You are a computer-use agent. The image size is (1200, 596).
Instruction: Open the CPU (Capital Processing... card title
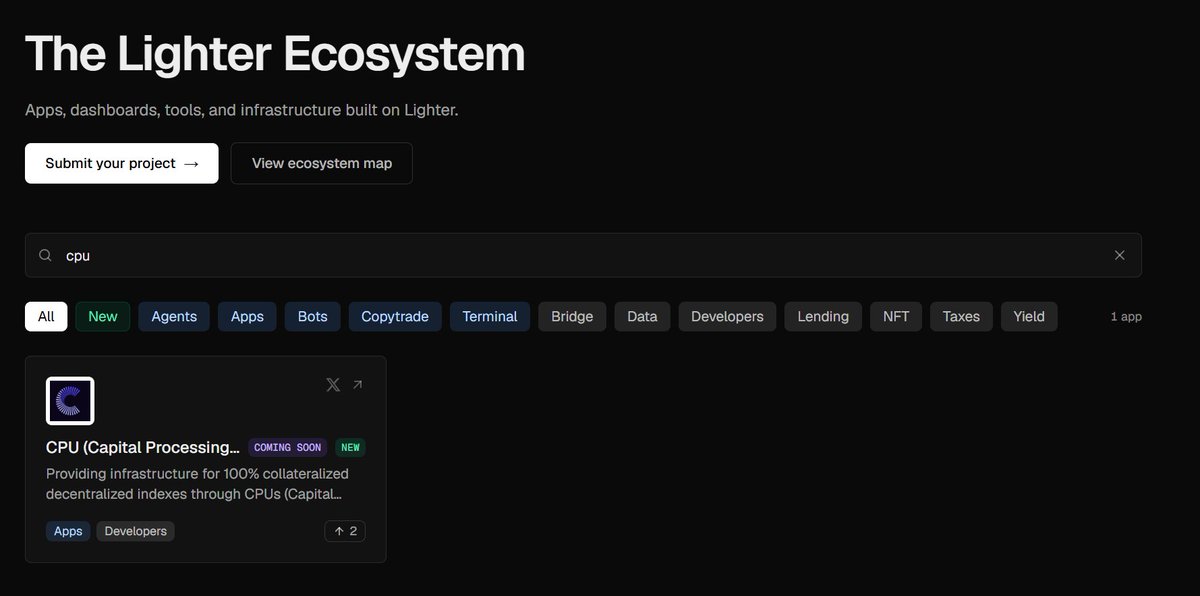[x=143, y=447]
